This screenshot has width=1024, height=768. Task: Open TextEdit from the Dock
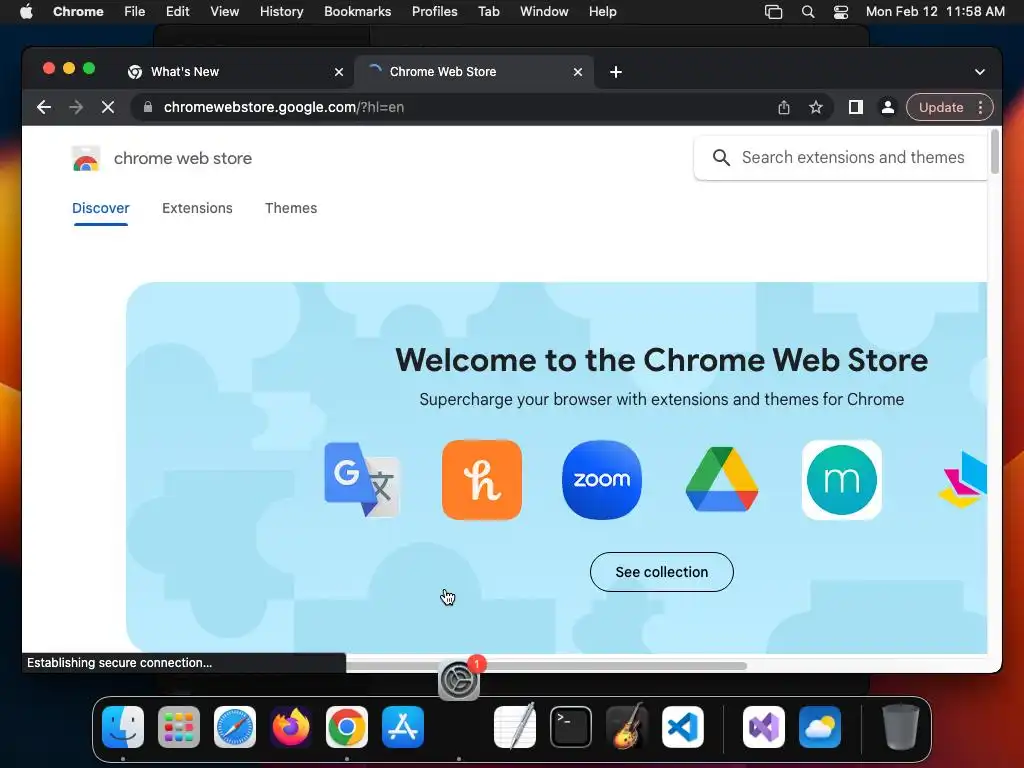pyautogui.click(x=515, y=727)
